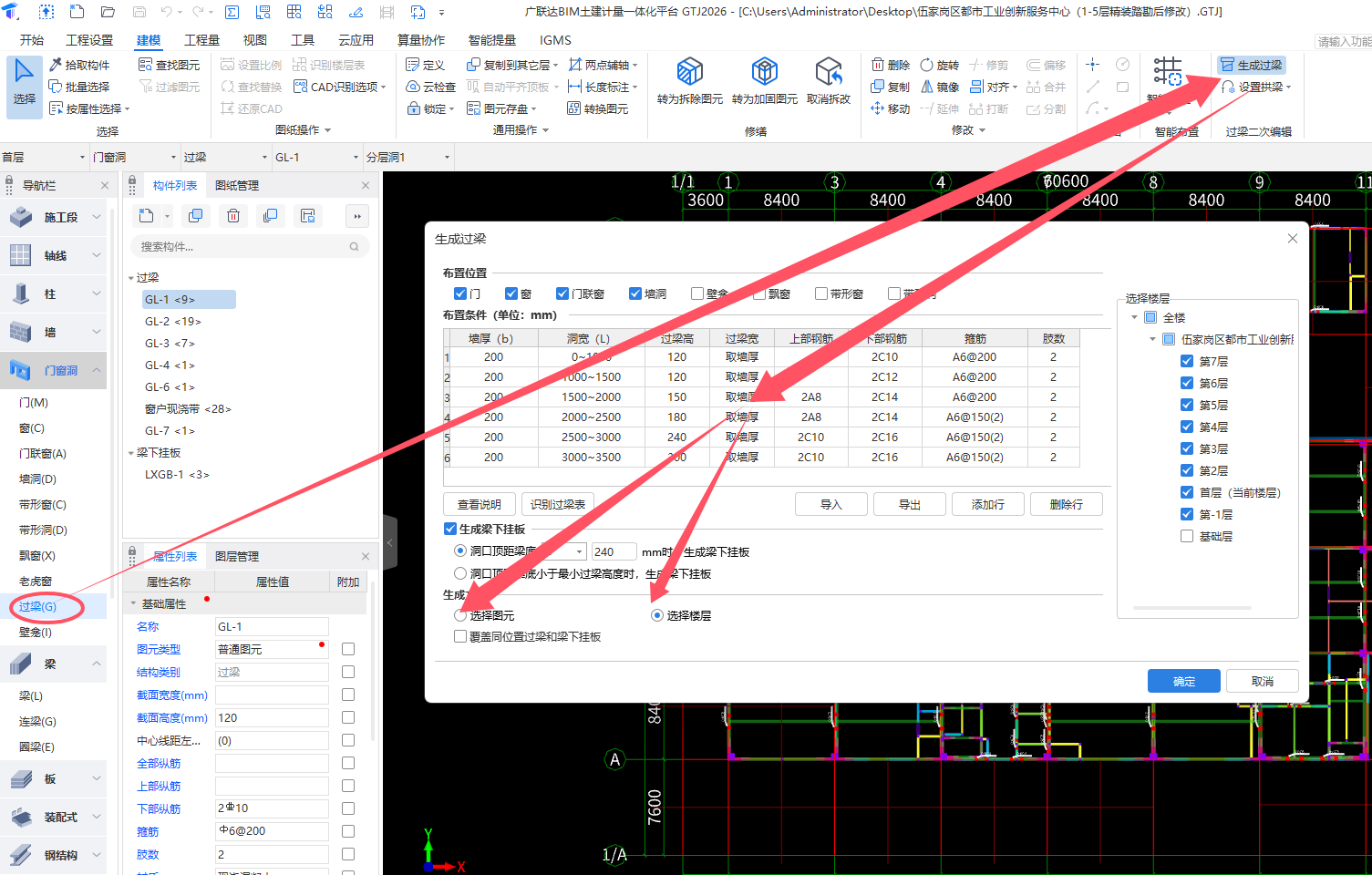The height and width of the screenshot is (875, 1372).
Task: Click 两点辅轴 tool
Action: [x=603, y=65]
